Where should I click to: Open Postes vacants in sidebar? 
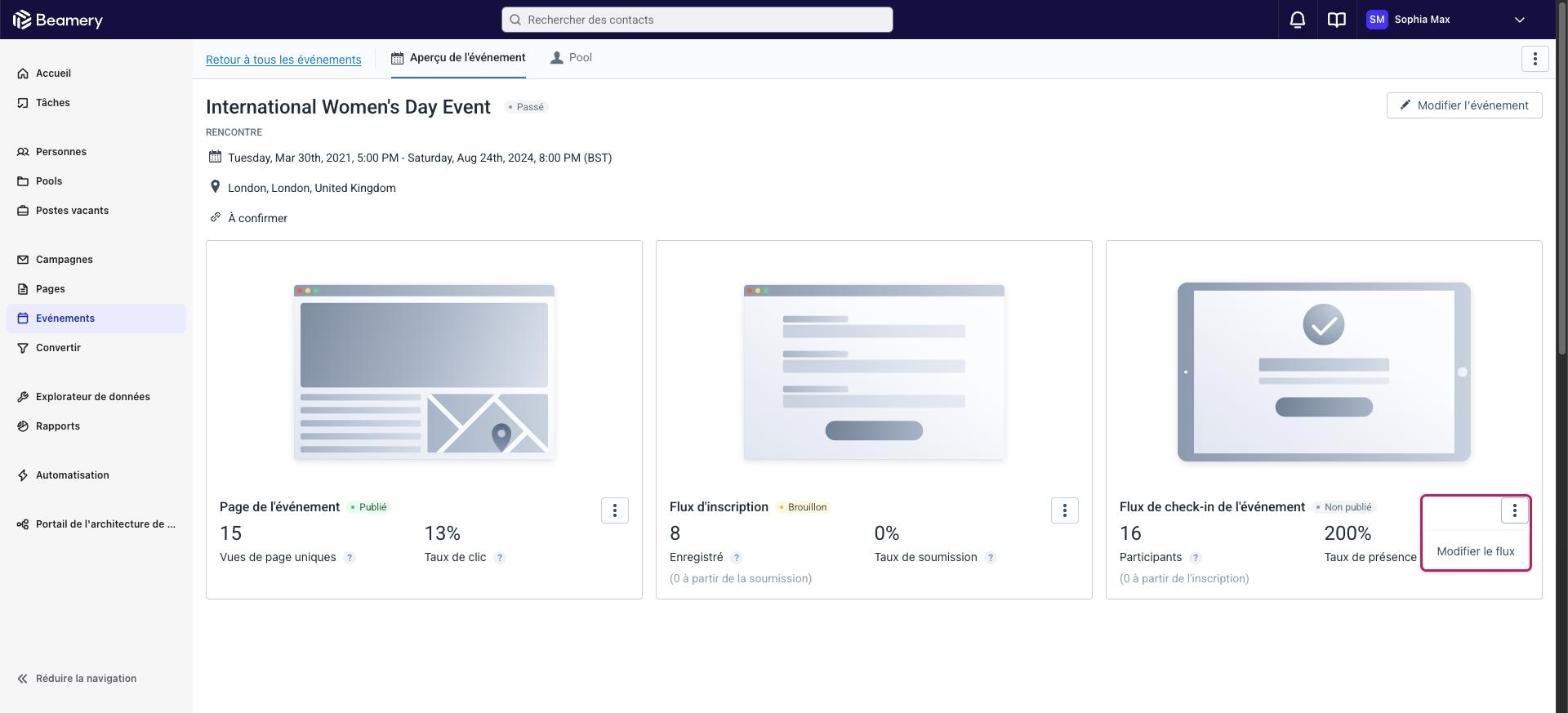(x=96, y=211)
